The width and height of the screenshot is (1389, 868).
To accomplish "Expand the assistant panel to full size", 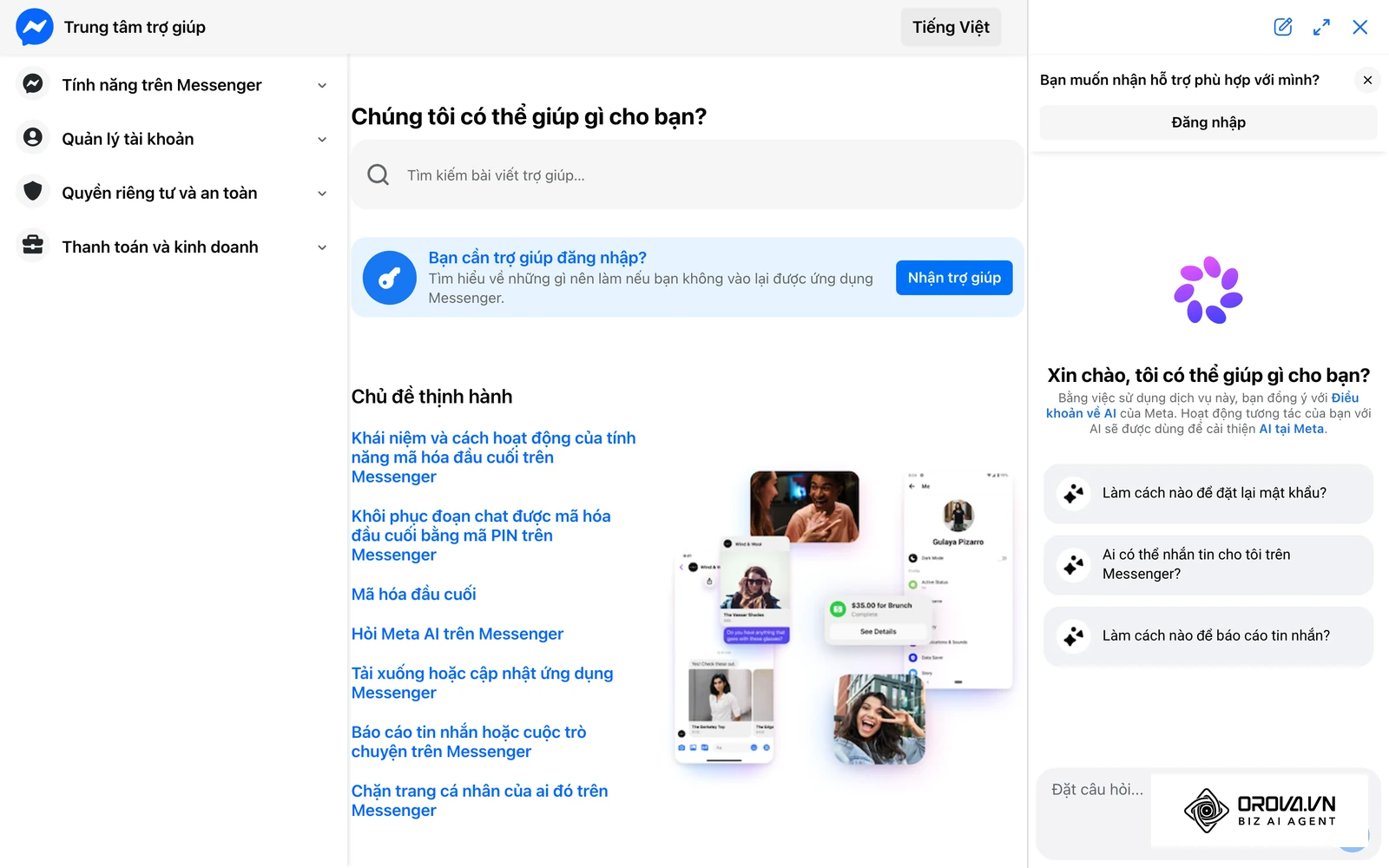I will pyautogui.click(x=1321, y=27).
